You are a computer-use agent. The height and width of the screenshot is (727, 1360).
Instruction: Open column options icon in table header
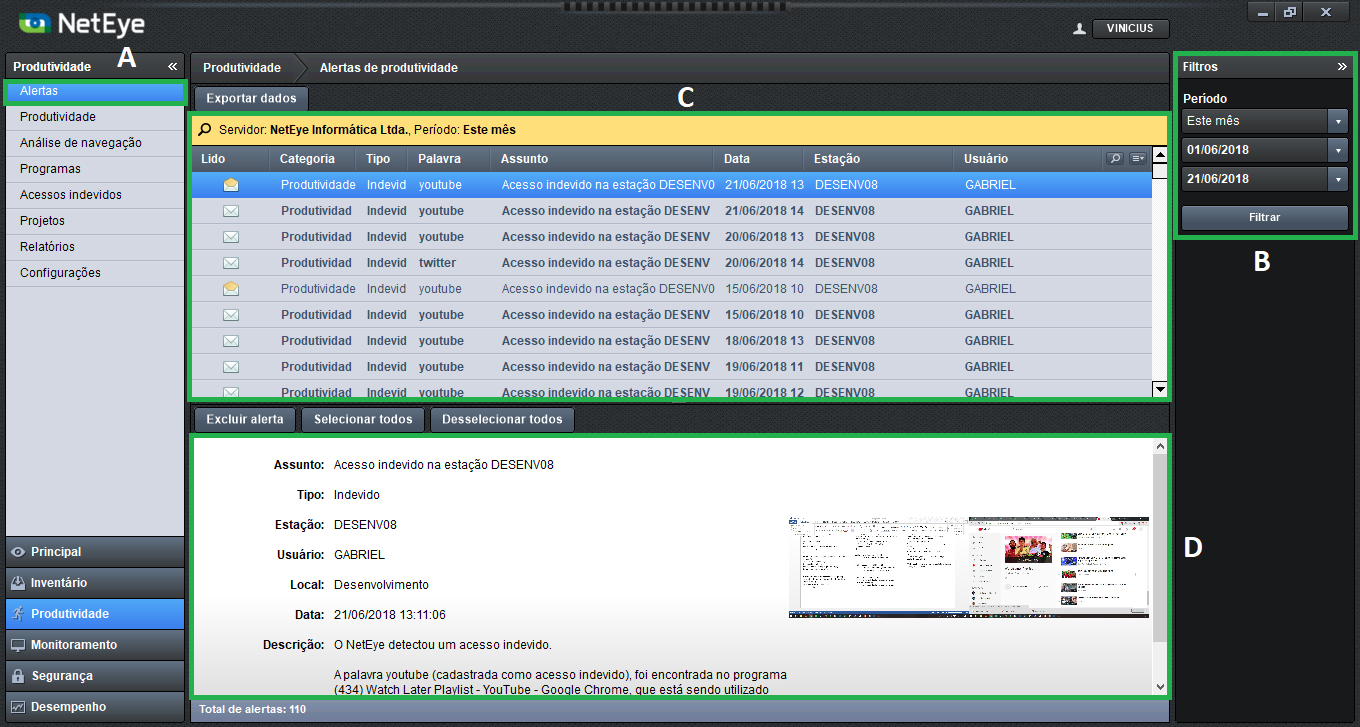pyautogui.click(x=1137, y=159)
